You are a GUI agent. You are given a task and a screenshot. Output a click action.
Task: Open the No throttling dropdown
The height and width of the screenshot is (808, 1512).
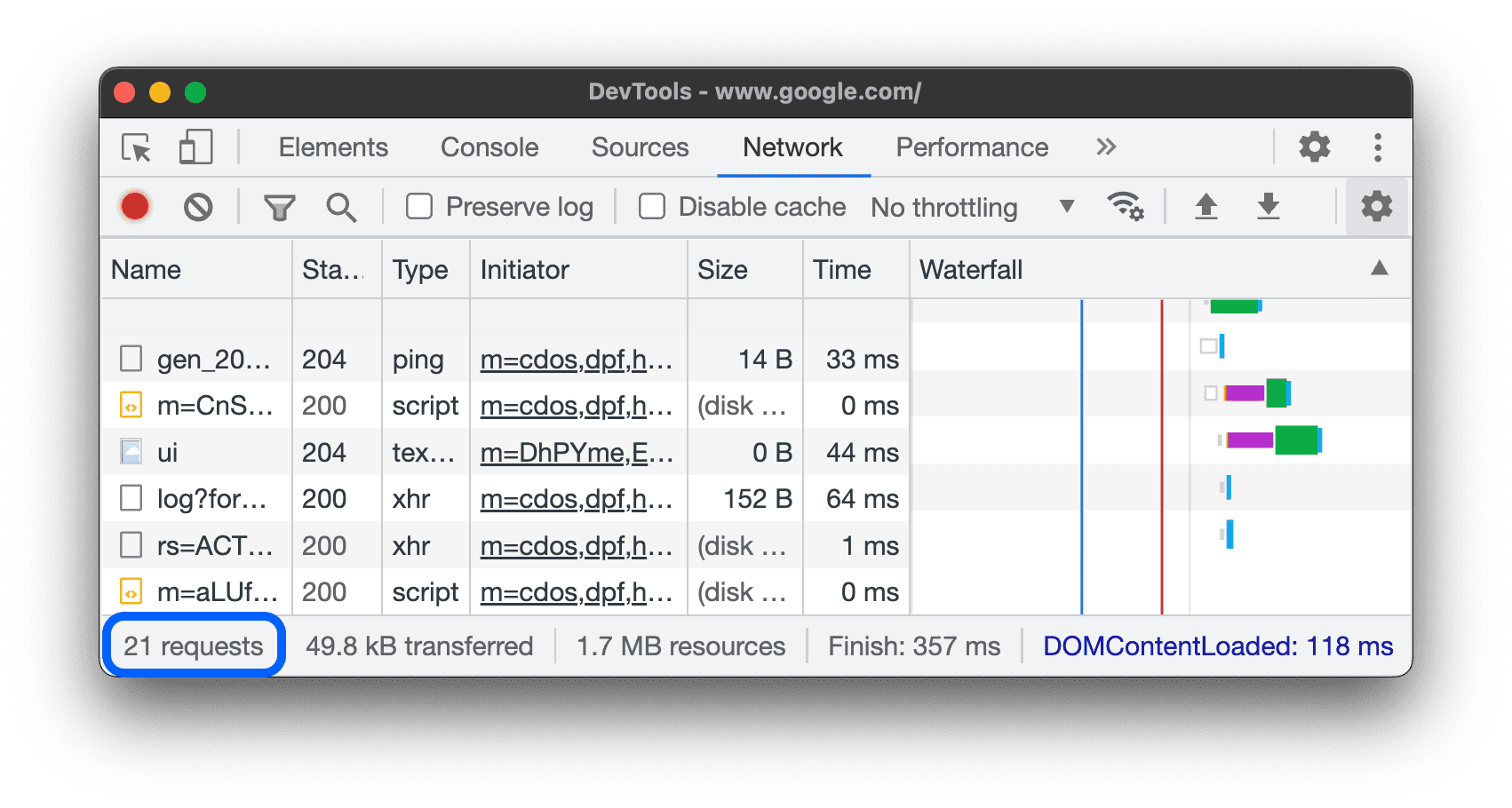click(970, 206)
